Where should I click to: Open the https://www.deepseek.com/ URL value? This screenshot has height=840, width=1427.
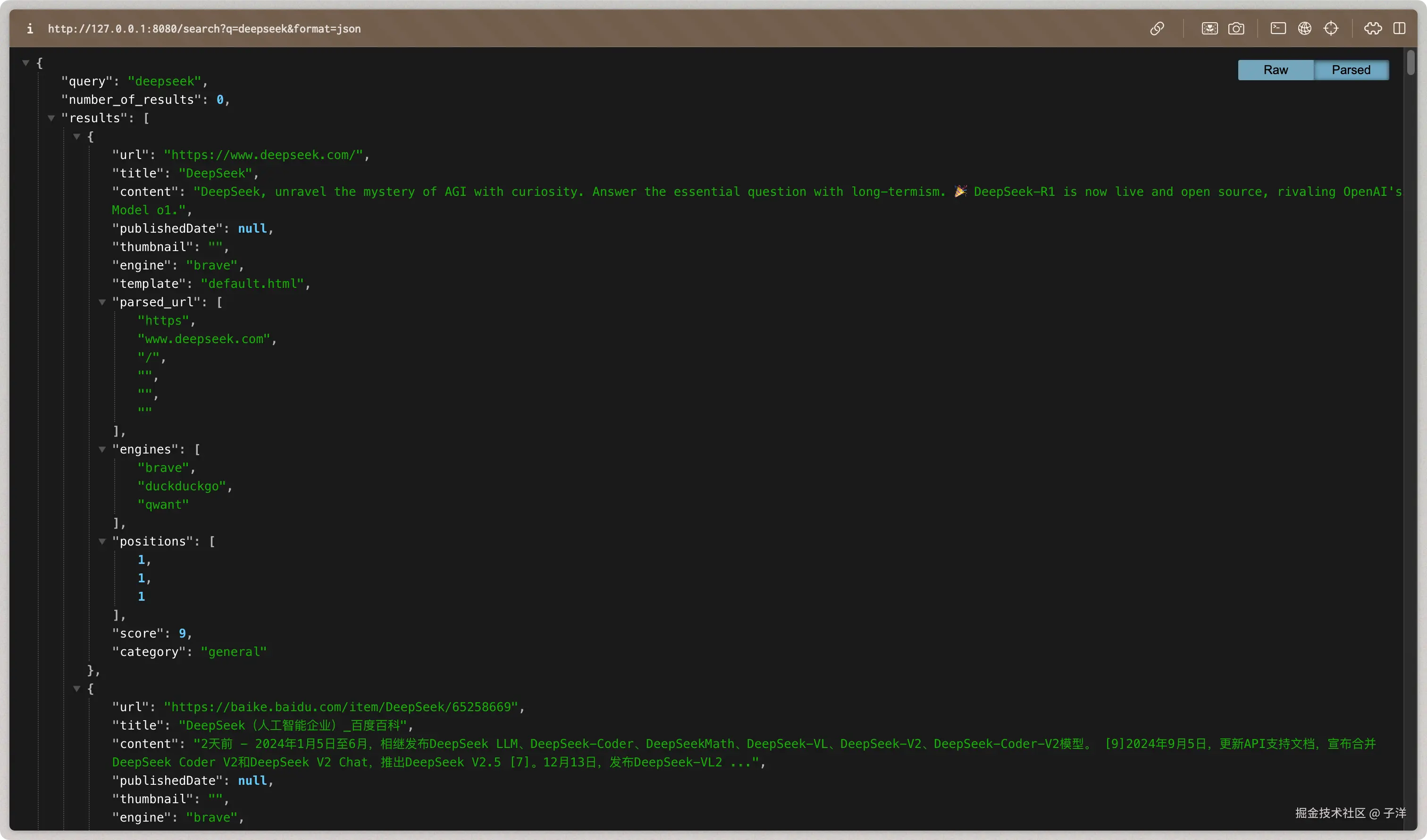(x=263, y=155)
